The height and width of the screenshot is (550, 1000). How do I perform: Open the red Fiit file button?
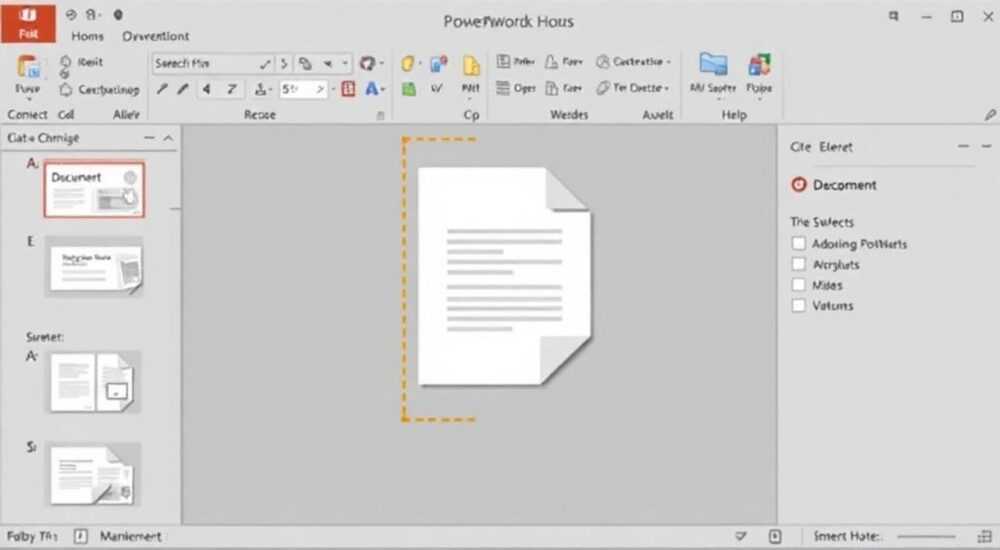(28, 22)
